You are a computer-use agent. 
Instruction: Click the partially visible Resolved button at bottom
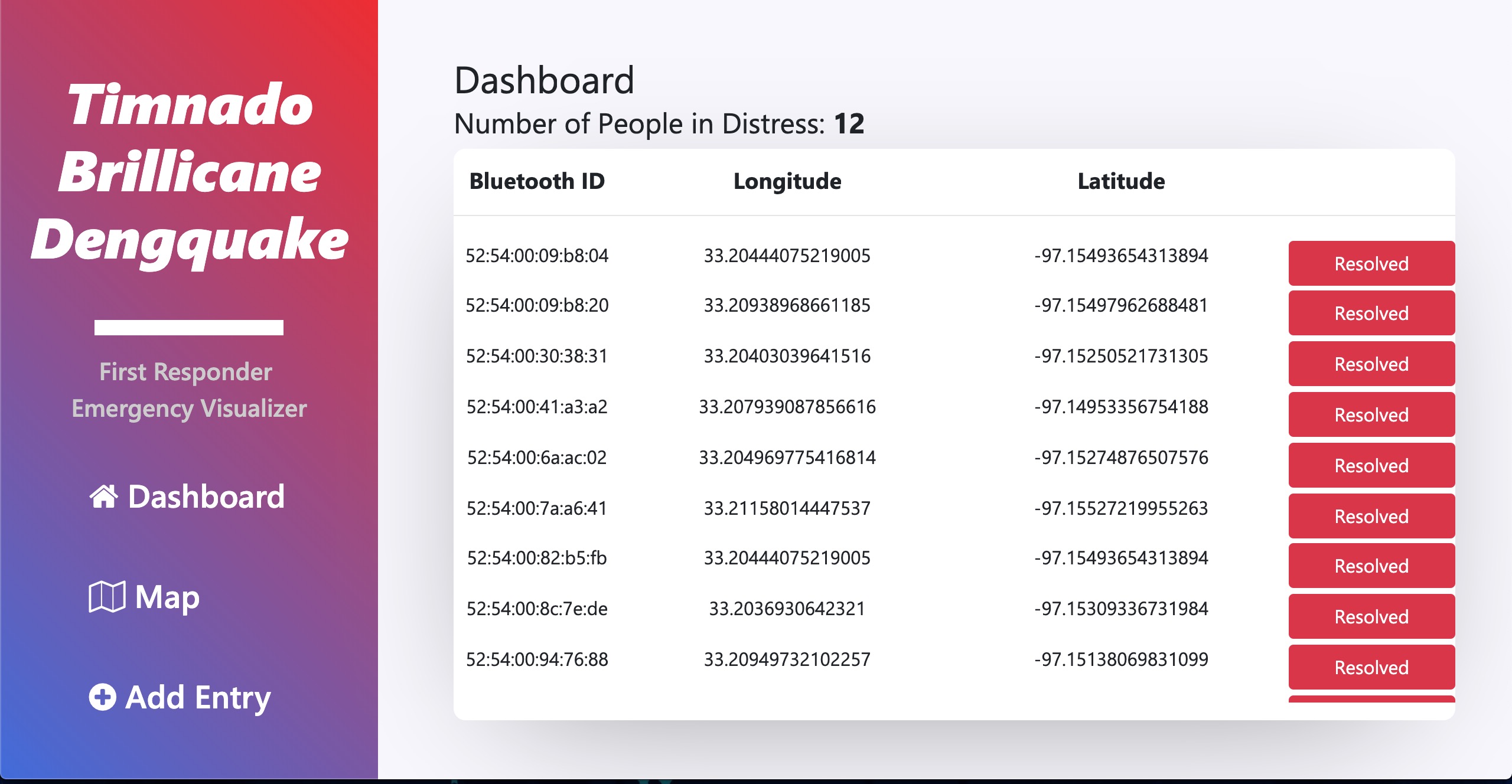tap(1371, 700)
